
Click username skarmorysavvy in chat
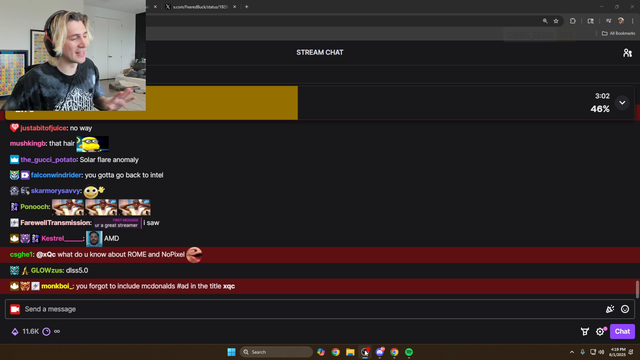pos(56,191)
